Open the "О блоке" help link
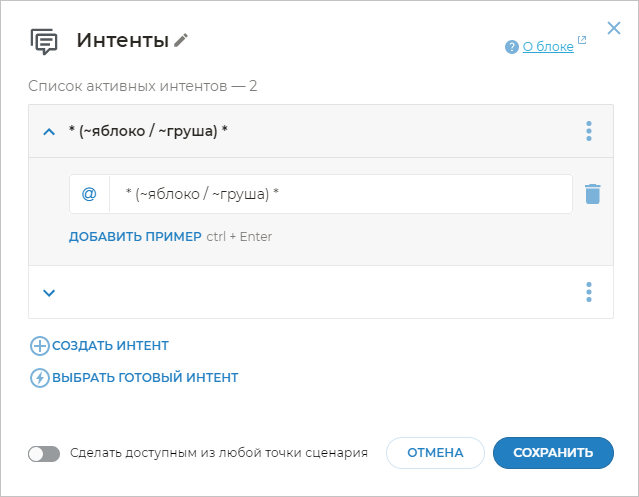 point(549,46)
